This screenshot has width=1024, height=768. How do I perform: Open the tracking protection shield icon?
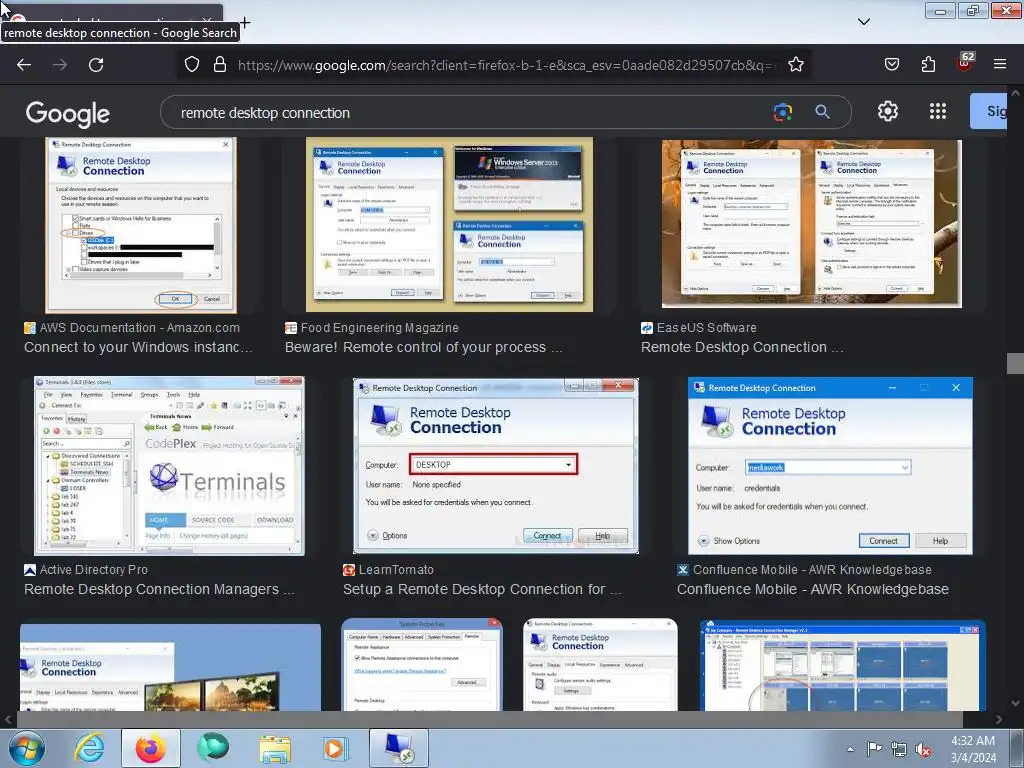pyautogui.click(x=191, y=65)
